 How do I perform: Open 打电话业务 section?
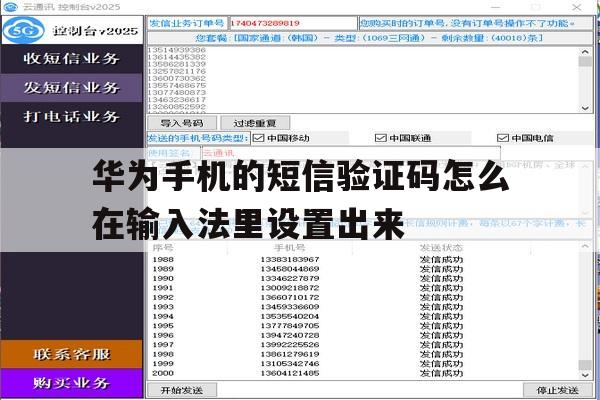[72, 116]
